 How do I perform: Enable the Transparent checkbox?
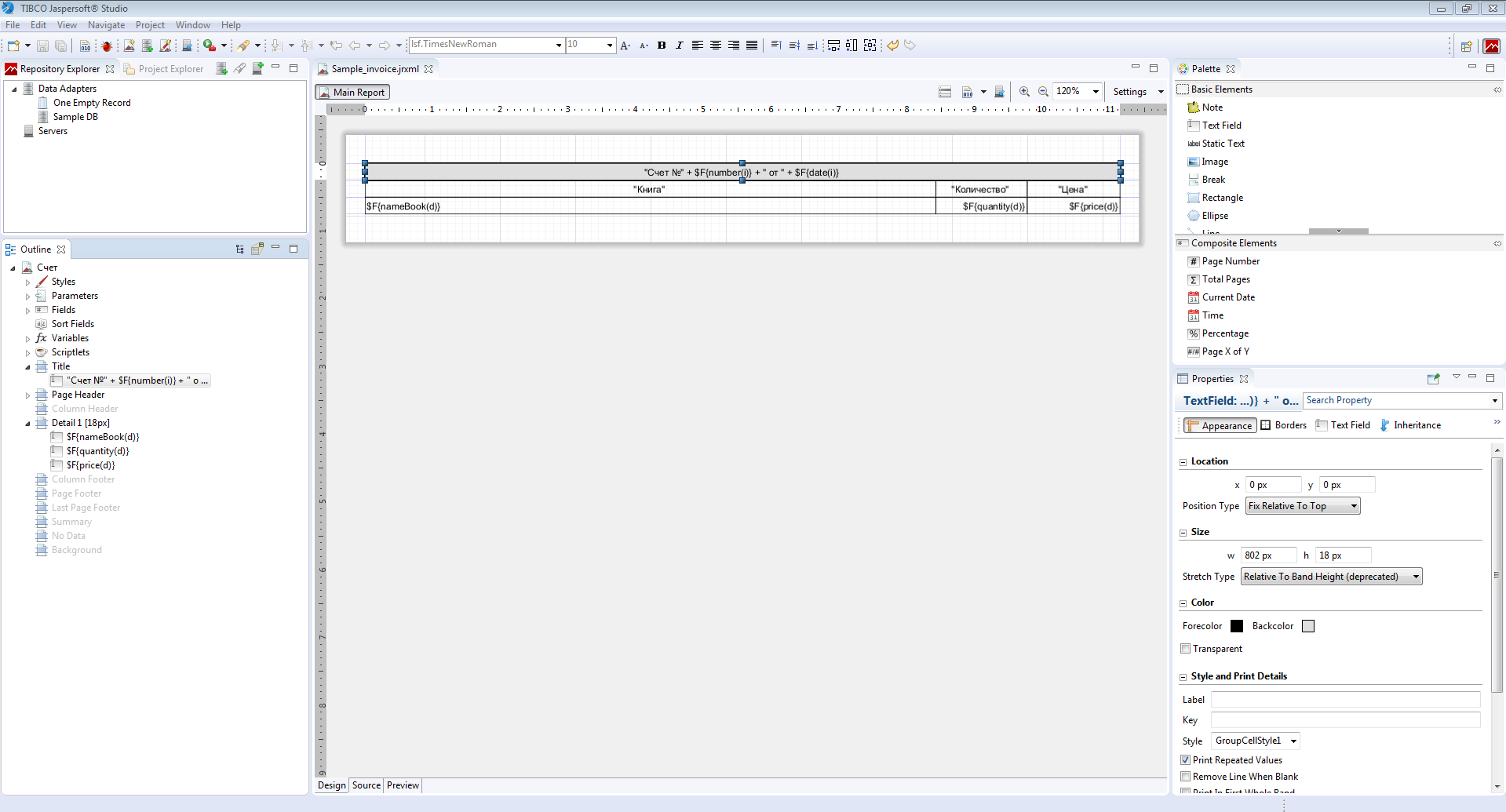pyautogui.click(x=1186, y=649)
